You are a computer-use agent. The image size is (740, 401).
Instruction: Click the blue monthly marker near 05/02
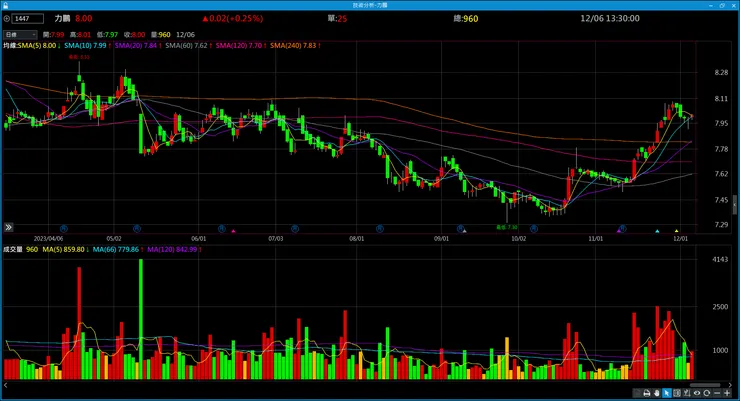point(137,228)
